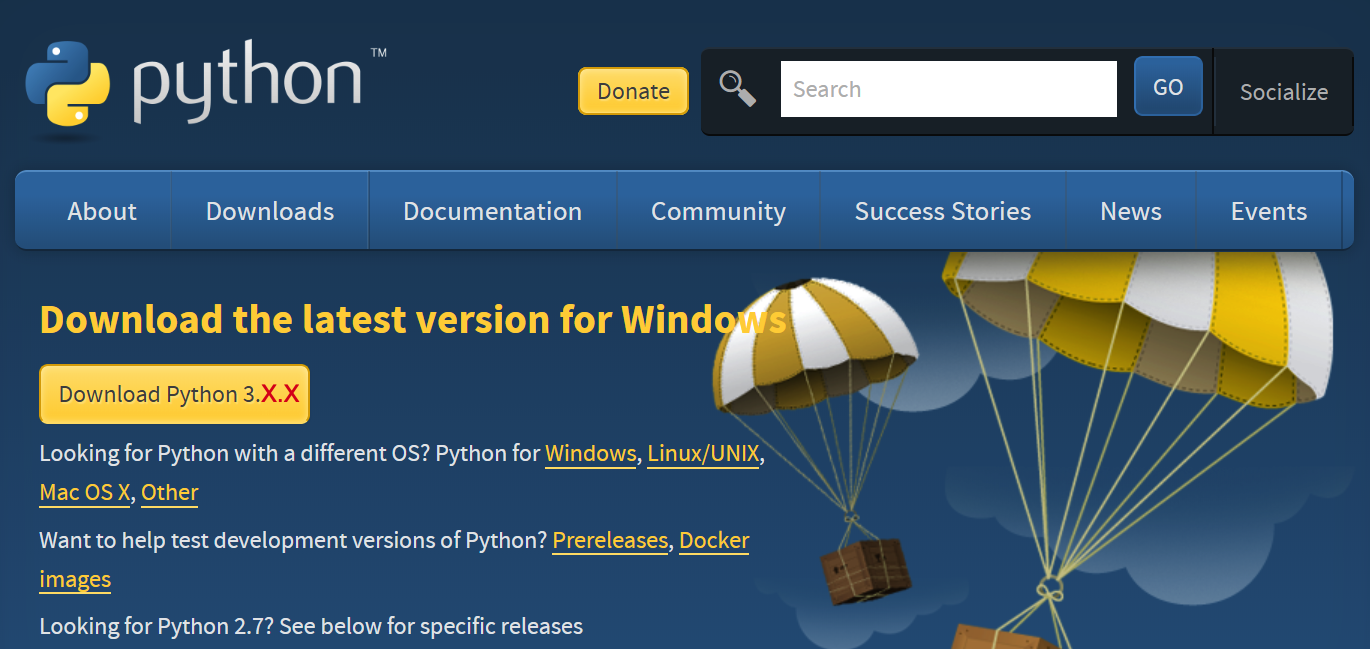The height and width of the screenshot is (649, 1370).
Task: Open the About navigation menu
Action: [x=102, y=211]
